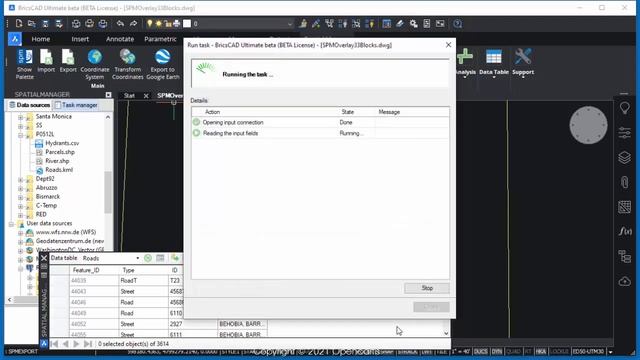Click the layer lightbulb on/off icon
Image resolution: width=640 pixels, height=360 pixels.
pyautogui.click(x=149, y=24)
